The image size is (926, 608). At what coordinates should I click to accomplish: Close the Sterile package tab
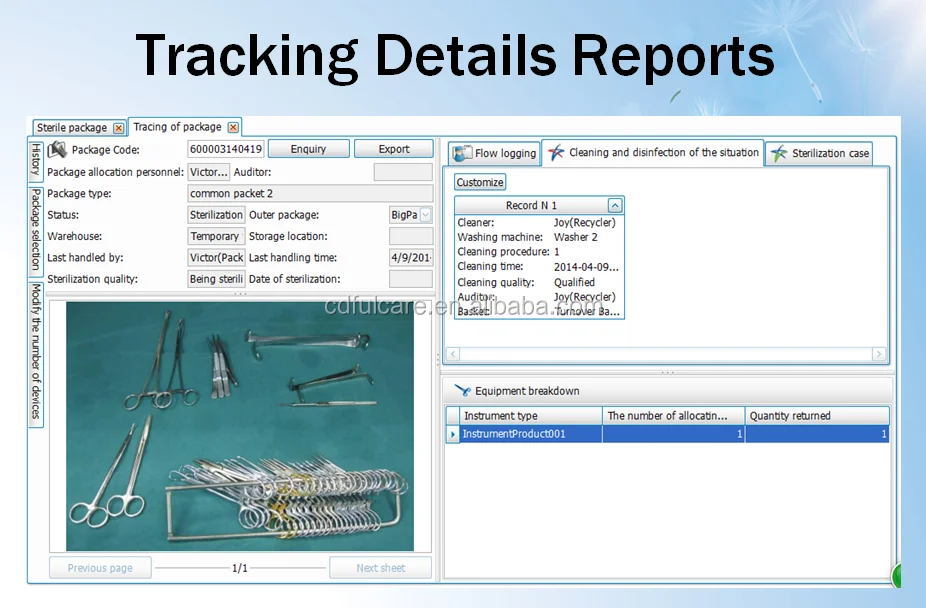pyautogui.click(x=118, y=127)
